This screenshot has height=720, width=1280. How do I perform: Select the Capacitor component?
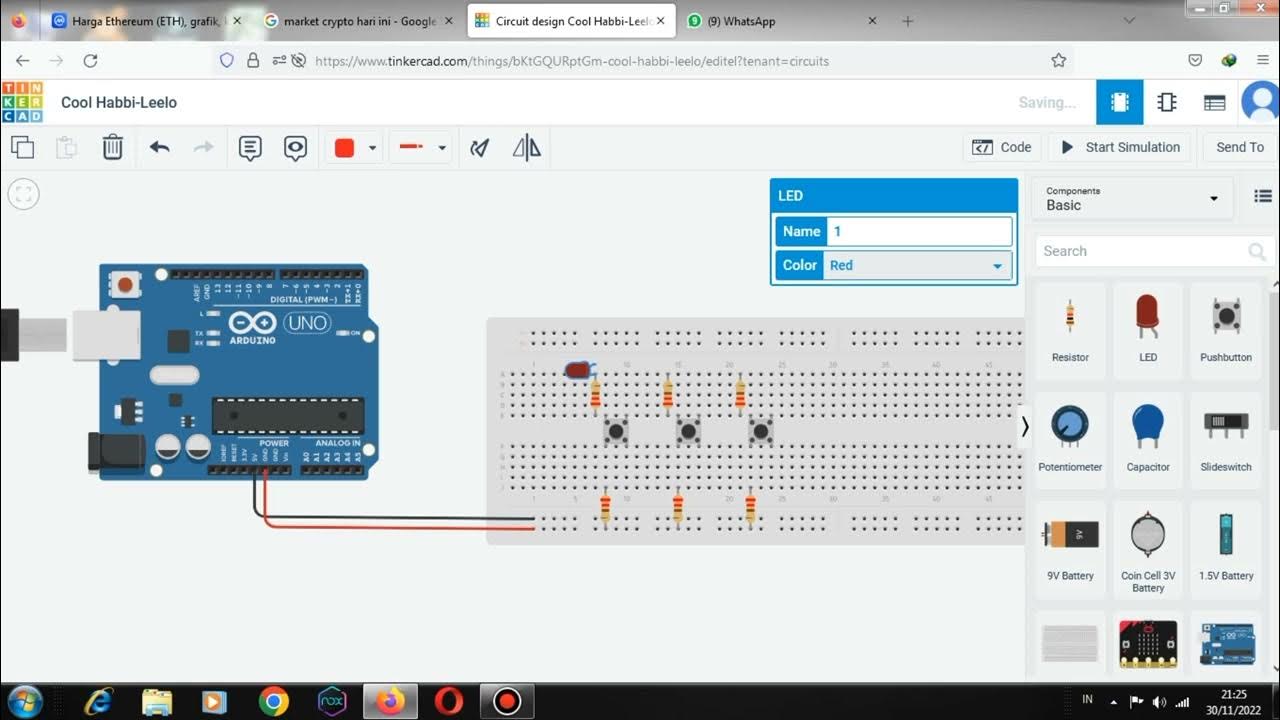[x=1148, y=439]
